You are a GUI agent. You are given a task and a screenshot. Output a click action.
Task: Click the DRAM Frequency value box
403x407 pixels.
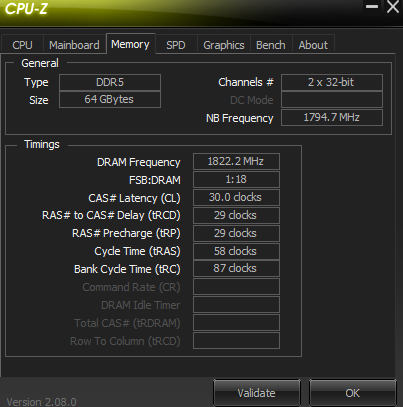pos(236,162)
